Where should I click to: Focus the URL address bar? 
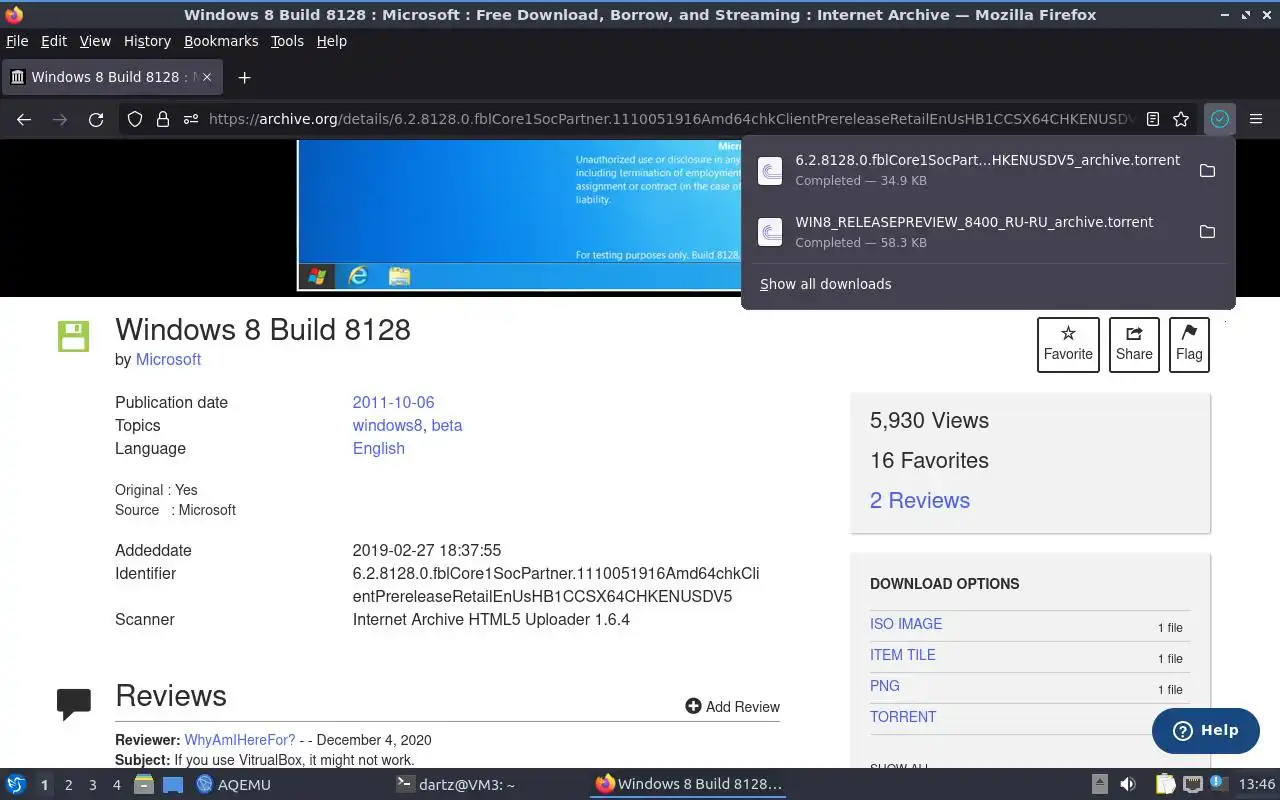pyautogui.click(x=670, y=119)
